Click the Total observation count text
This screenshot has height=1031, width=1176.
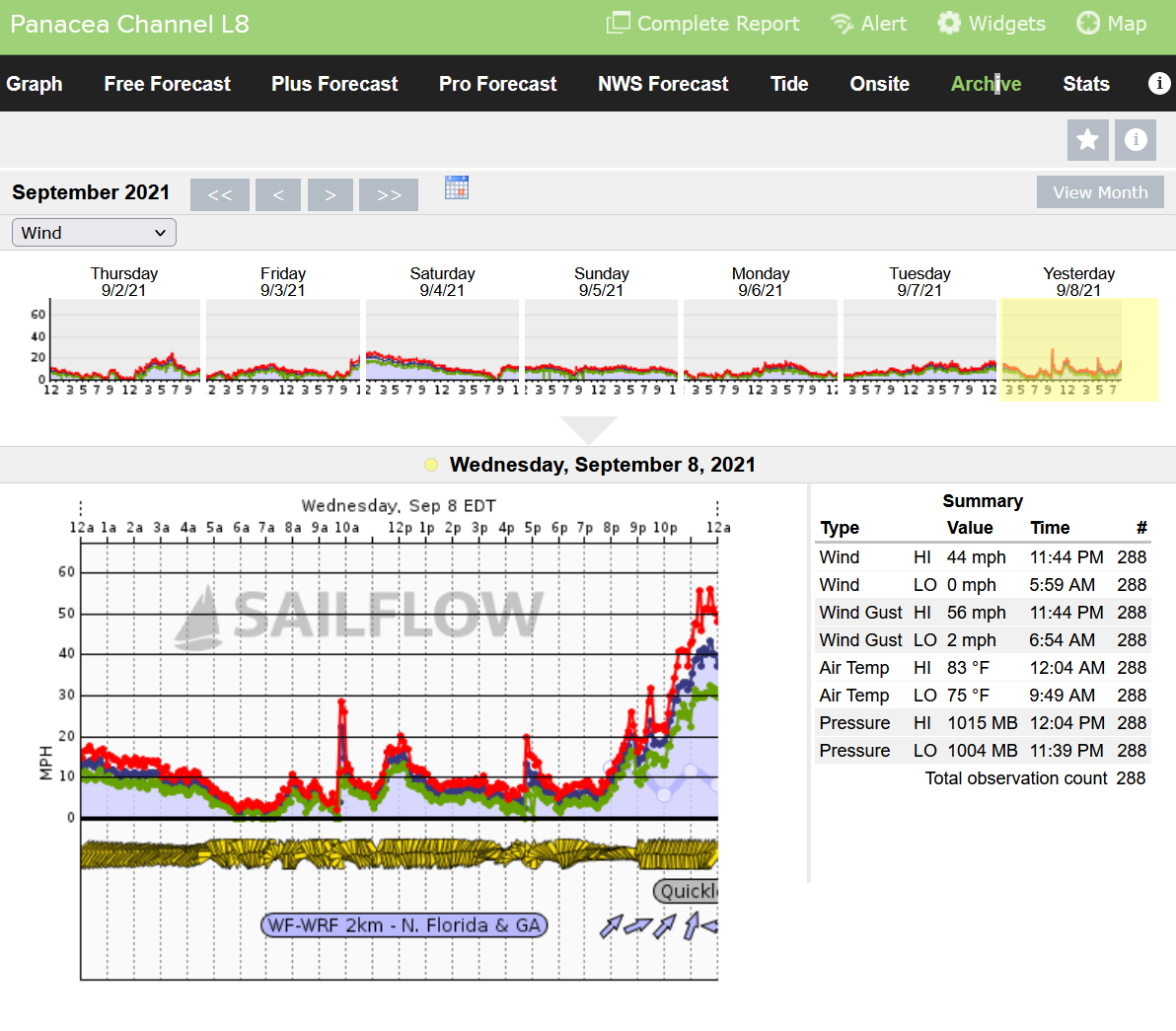click(x=1015, y=778)
